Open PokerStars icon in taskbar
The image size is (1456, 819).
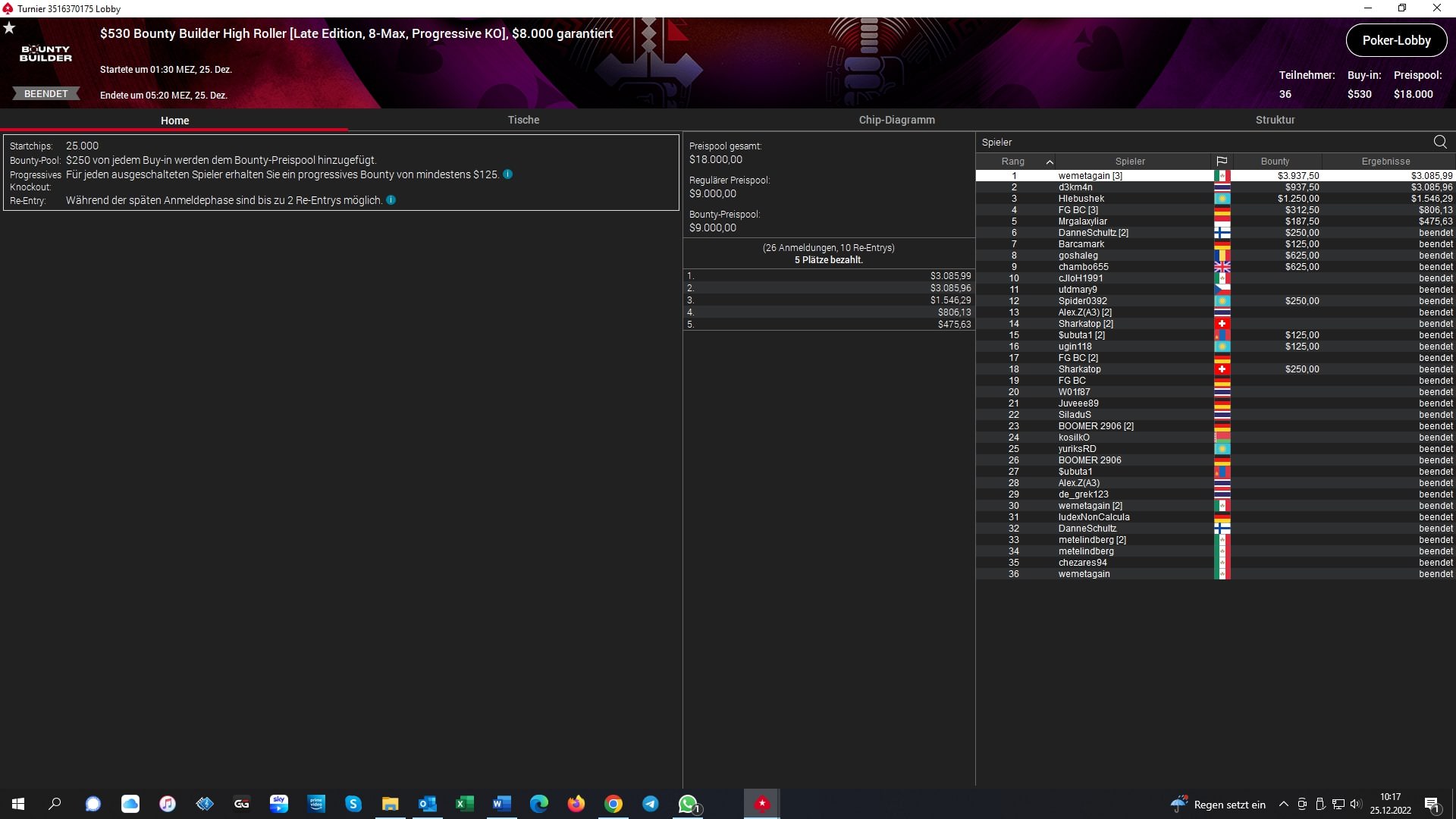pos(761,804)
